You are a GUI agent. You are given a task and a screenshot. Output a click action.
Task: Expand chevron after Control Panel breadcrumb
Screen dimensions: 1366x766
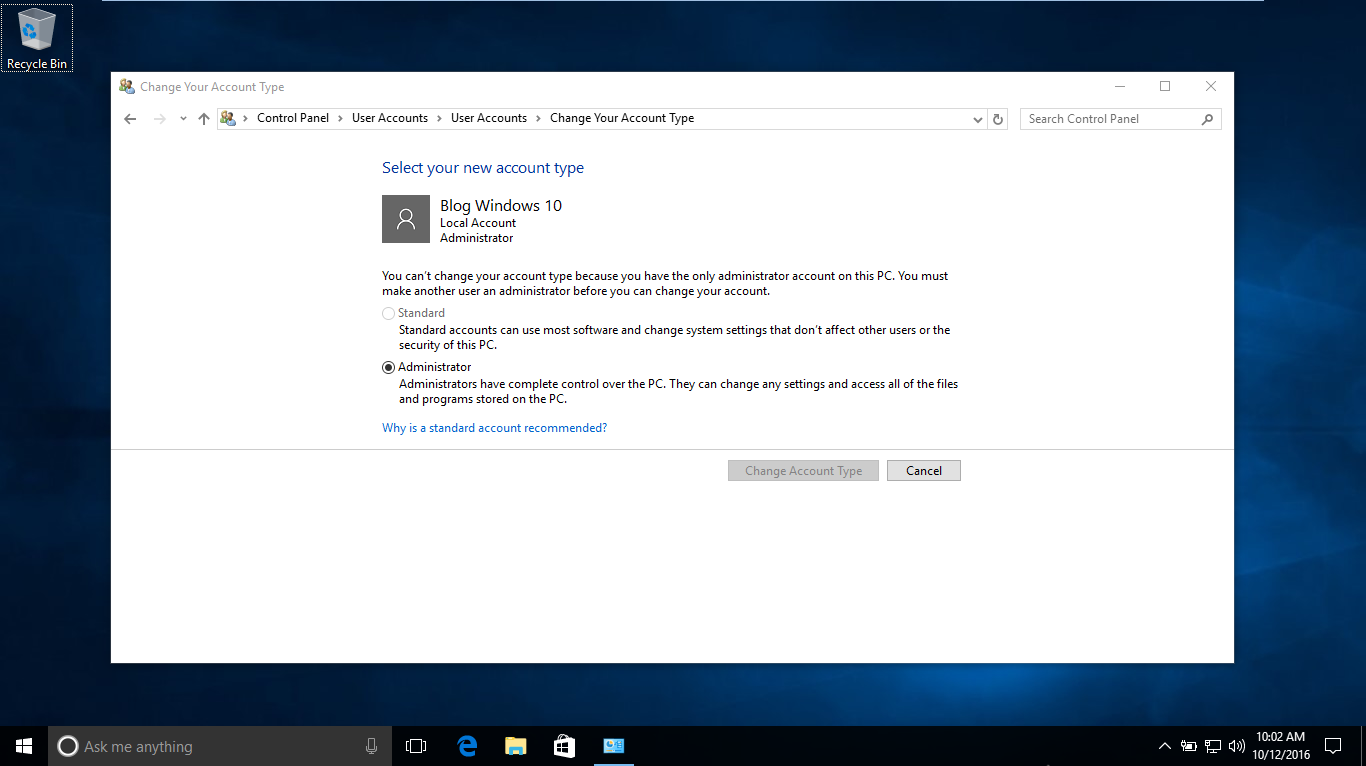341,118
